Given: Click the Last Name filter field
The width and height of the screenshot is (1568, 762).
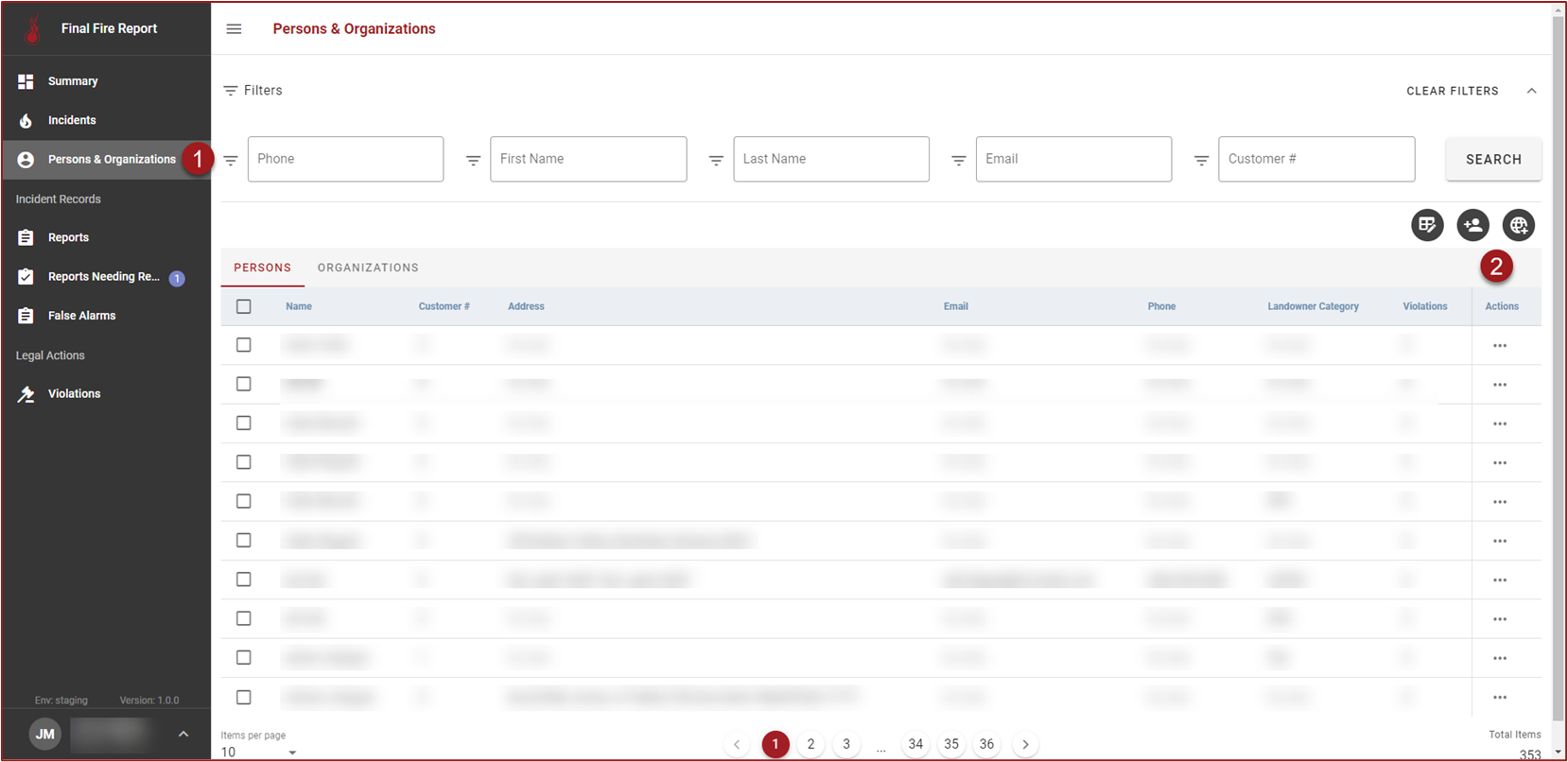Looking at the screenshot, I should [830, 159].
